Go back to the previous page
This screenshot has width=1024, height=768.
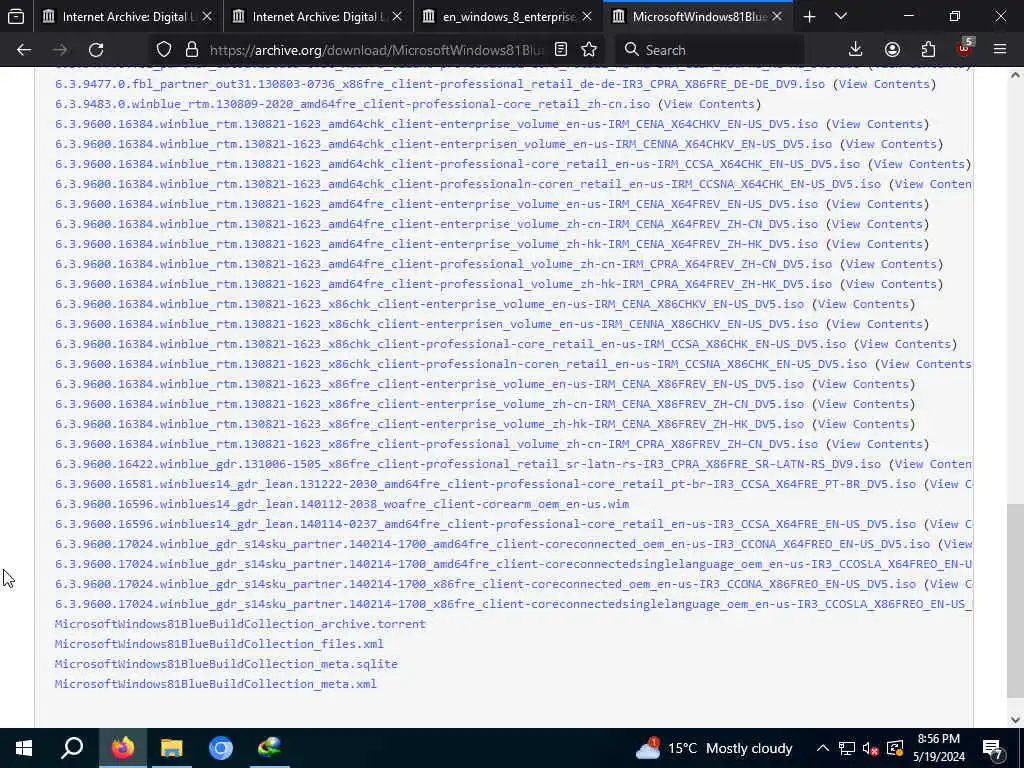(24, 50)
